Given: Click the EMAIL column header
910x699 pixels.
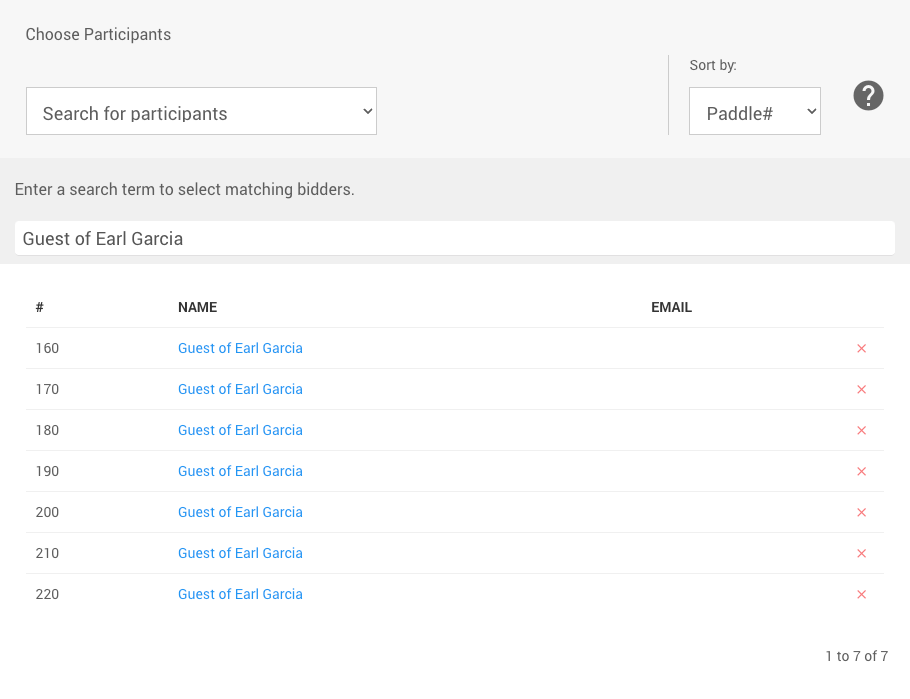Looking at the screenshot, I should click(671, 307).
